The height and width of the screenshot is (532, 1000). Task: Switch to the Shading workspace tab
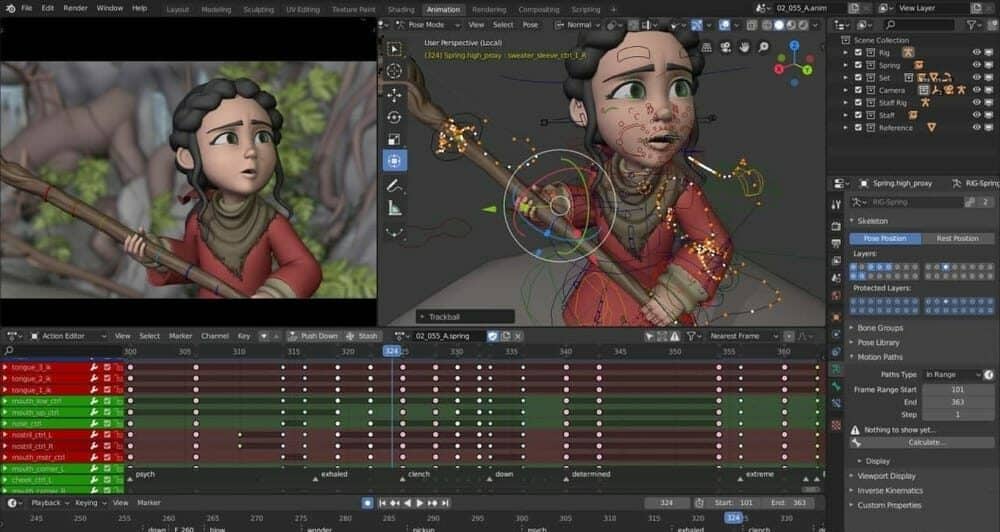click(401, 10)
